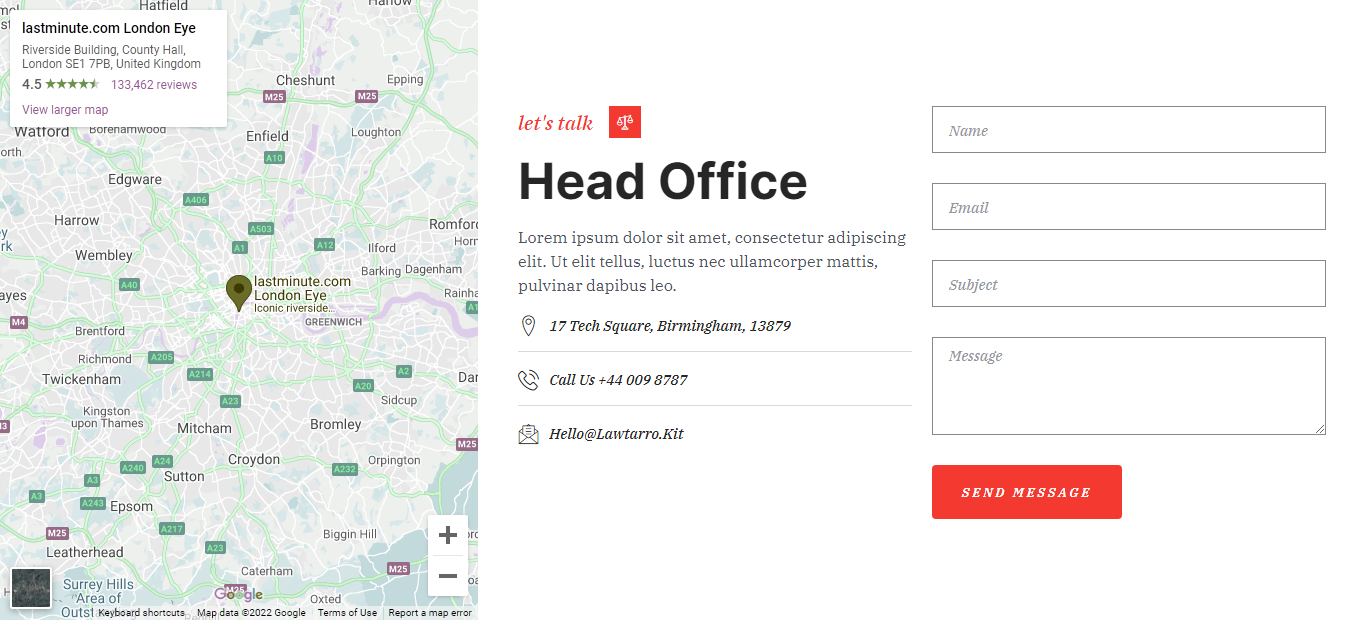
Task: Focus the Name input field
Action: pyautogui.click(x=1128, y=130)
